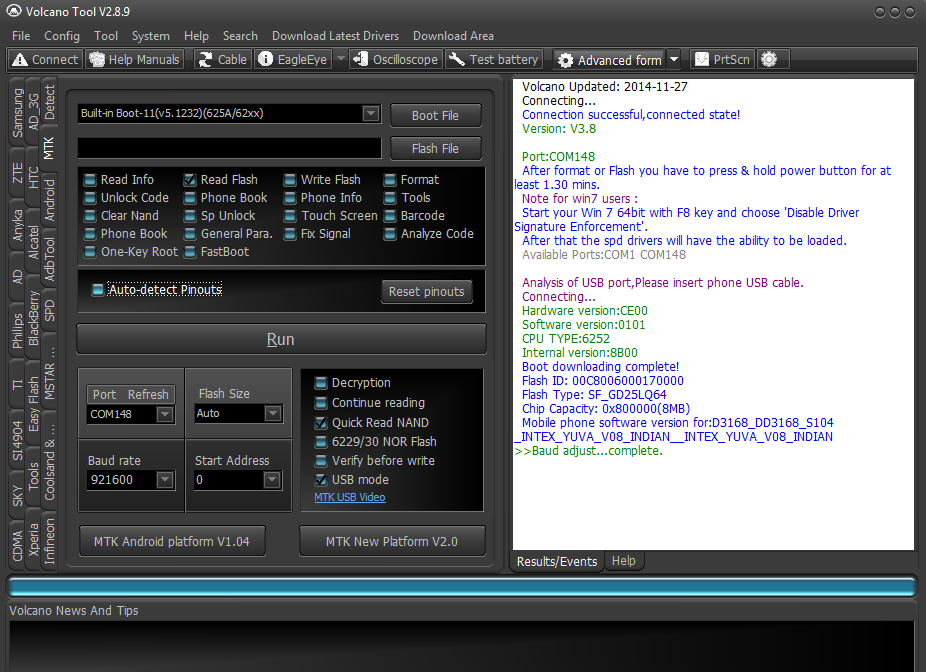Click the Flash File button

tap(435, 149)
